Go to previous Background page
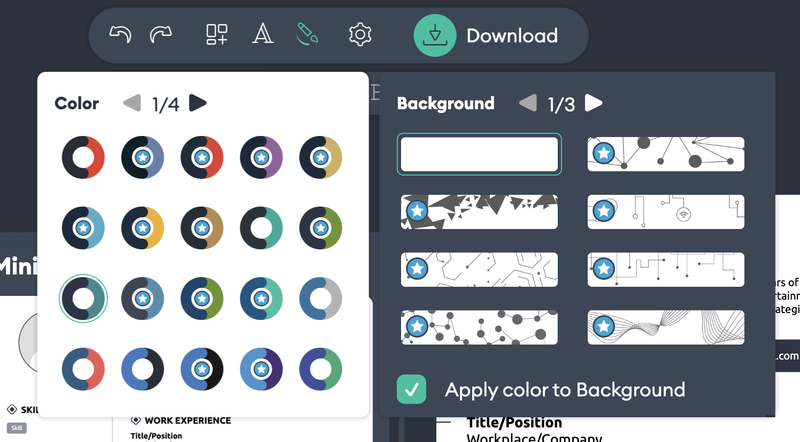 pyautogui.click(x=528, y=103)
